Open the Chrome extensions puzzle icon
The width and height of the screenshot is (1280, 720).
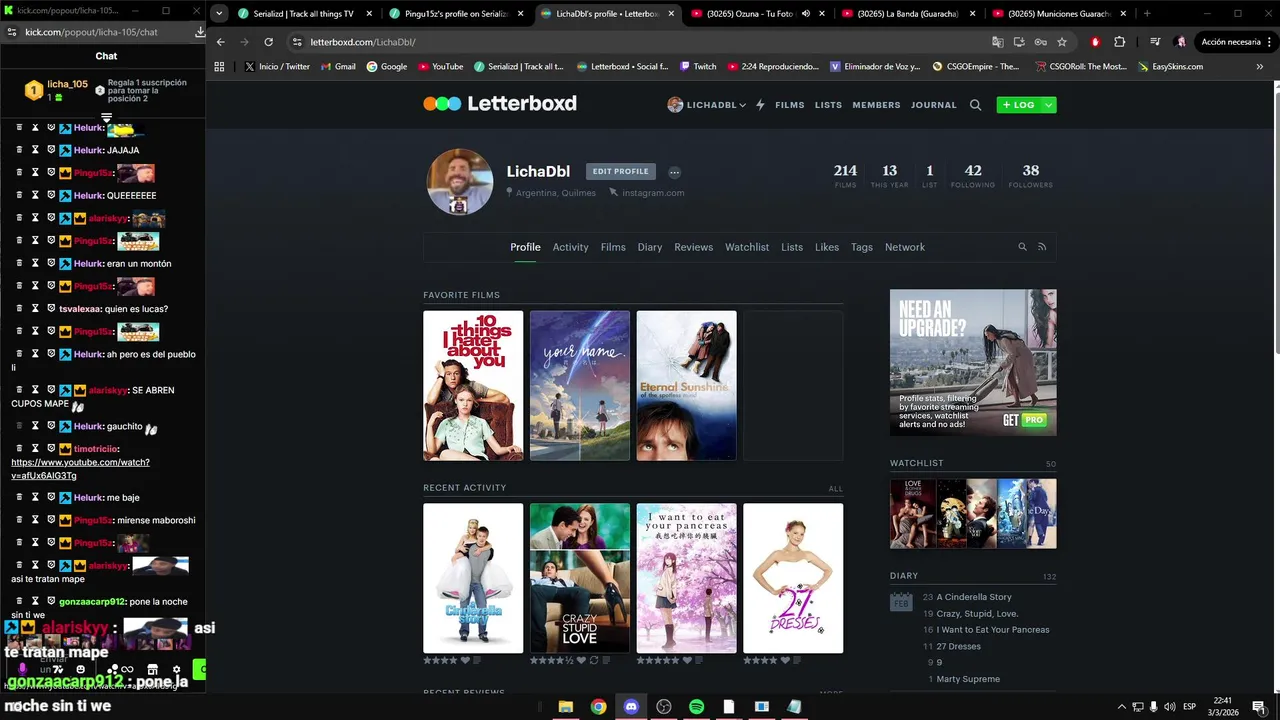tap(1119, 42)
